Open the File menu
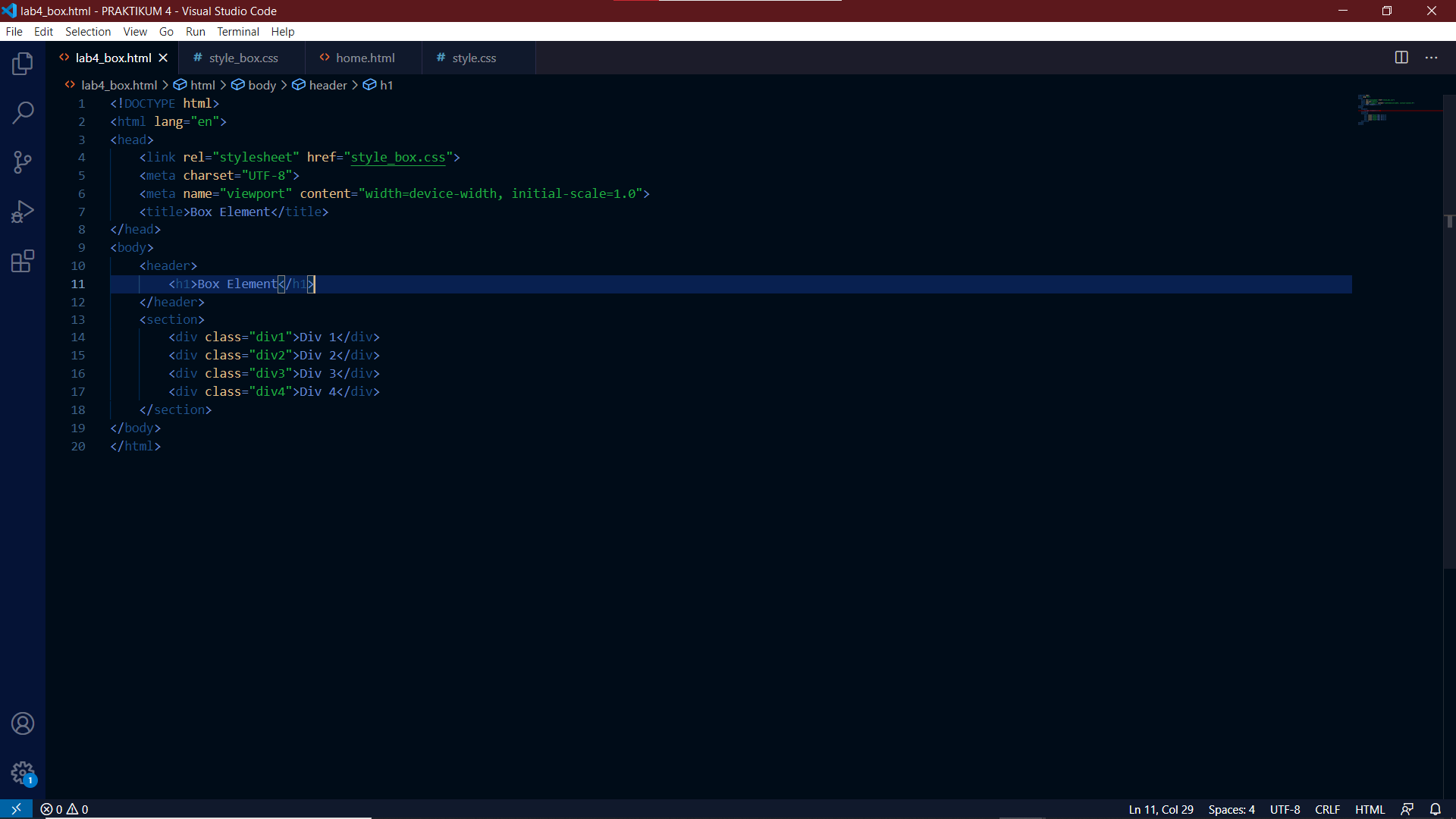The image size is (1456, 819). pyautogui.click(x=14, y=31)
